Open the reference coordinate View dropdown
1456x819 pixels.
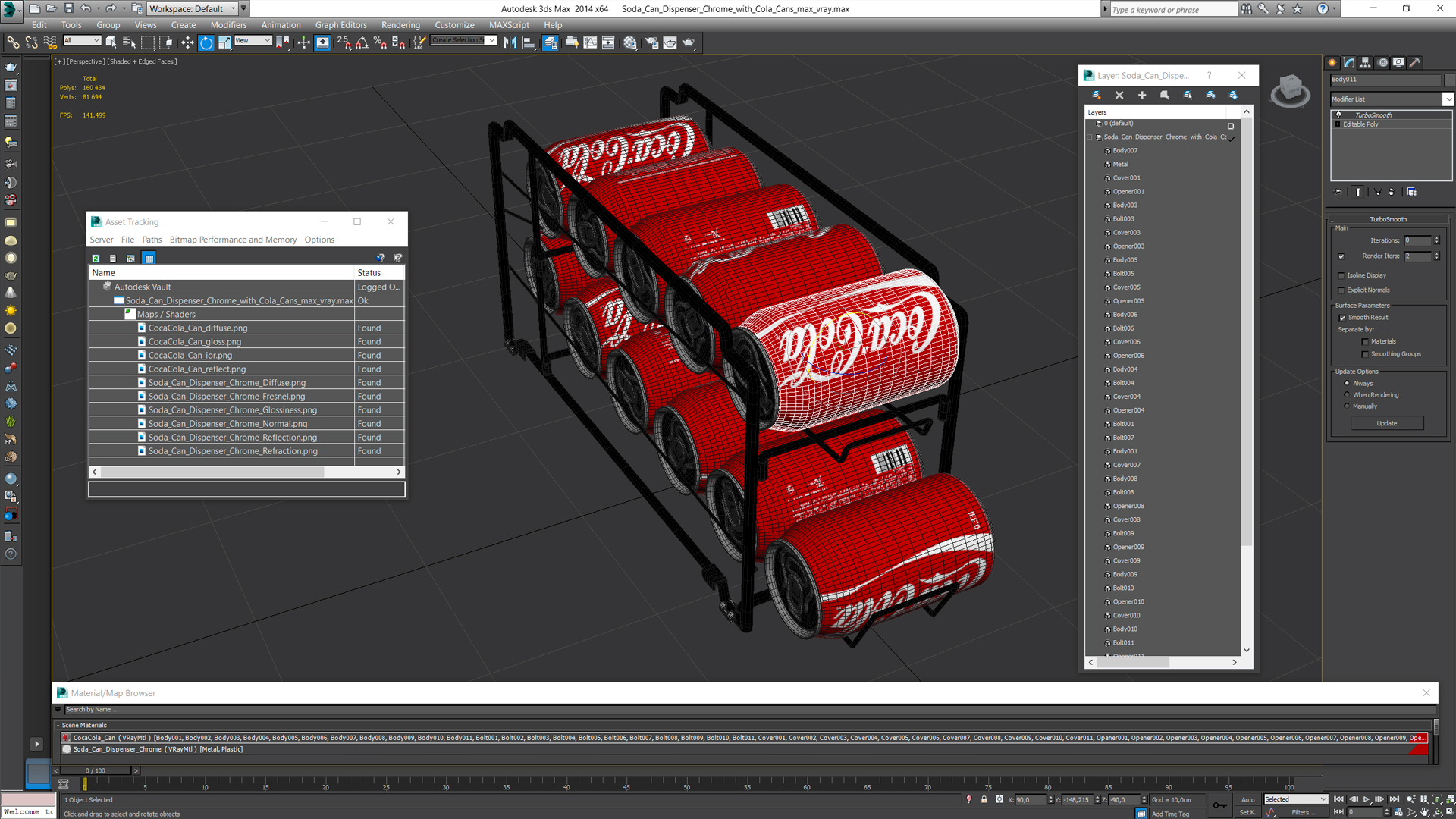(253, 41)
